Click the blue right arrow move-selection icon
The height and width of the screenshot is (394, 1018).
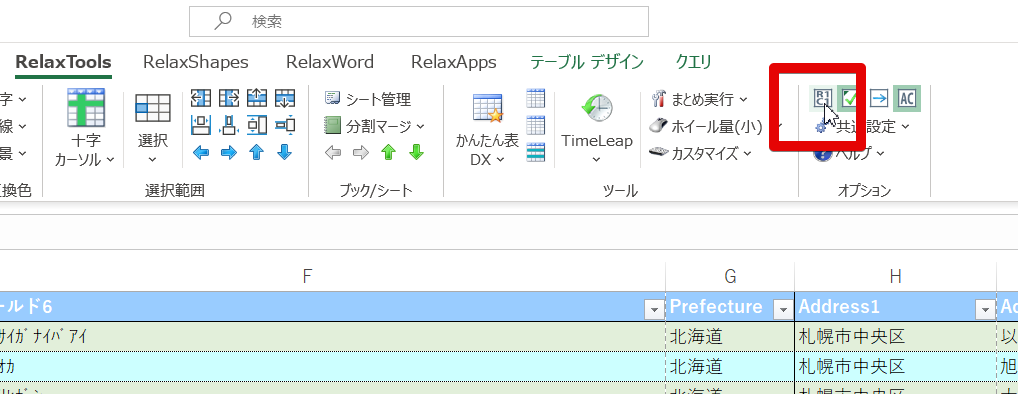[229, 153]
